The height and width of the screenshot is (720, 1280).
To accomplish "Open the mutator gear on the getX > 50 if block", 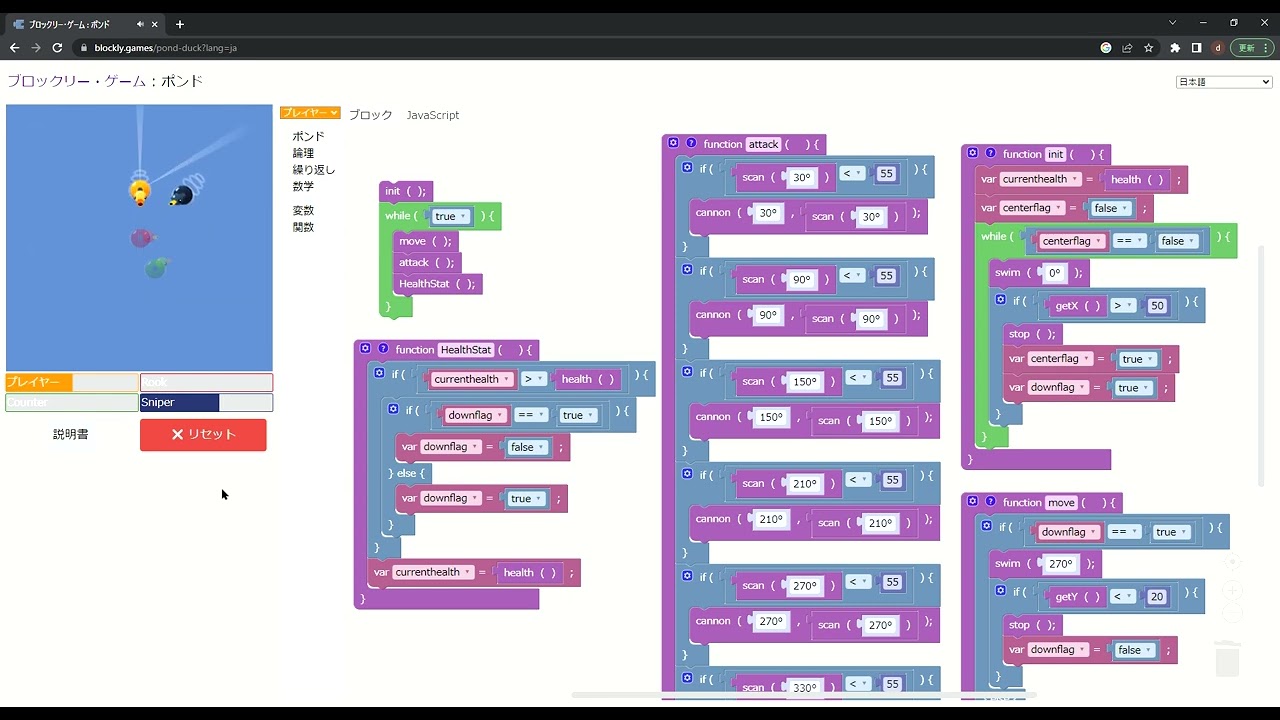I will tap(1001, 299).
